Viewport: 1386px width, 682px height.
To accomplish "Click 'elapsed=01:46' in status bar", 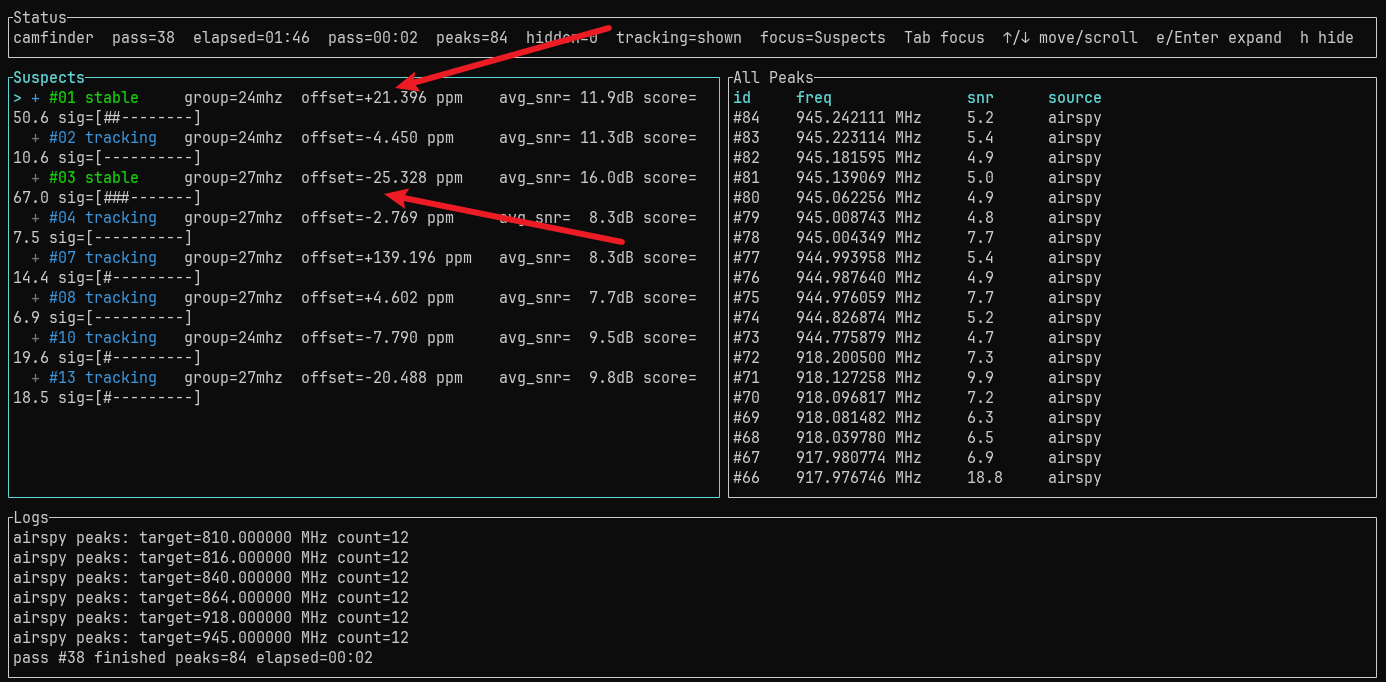I will (x=251, y=38).
